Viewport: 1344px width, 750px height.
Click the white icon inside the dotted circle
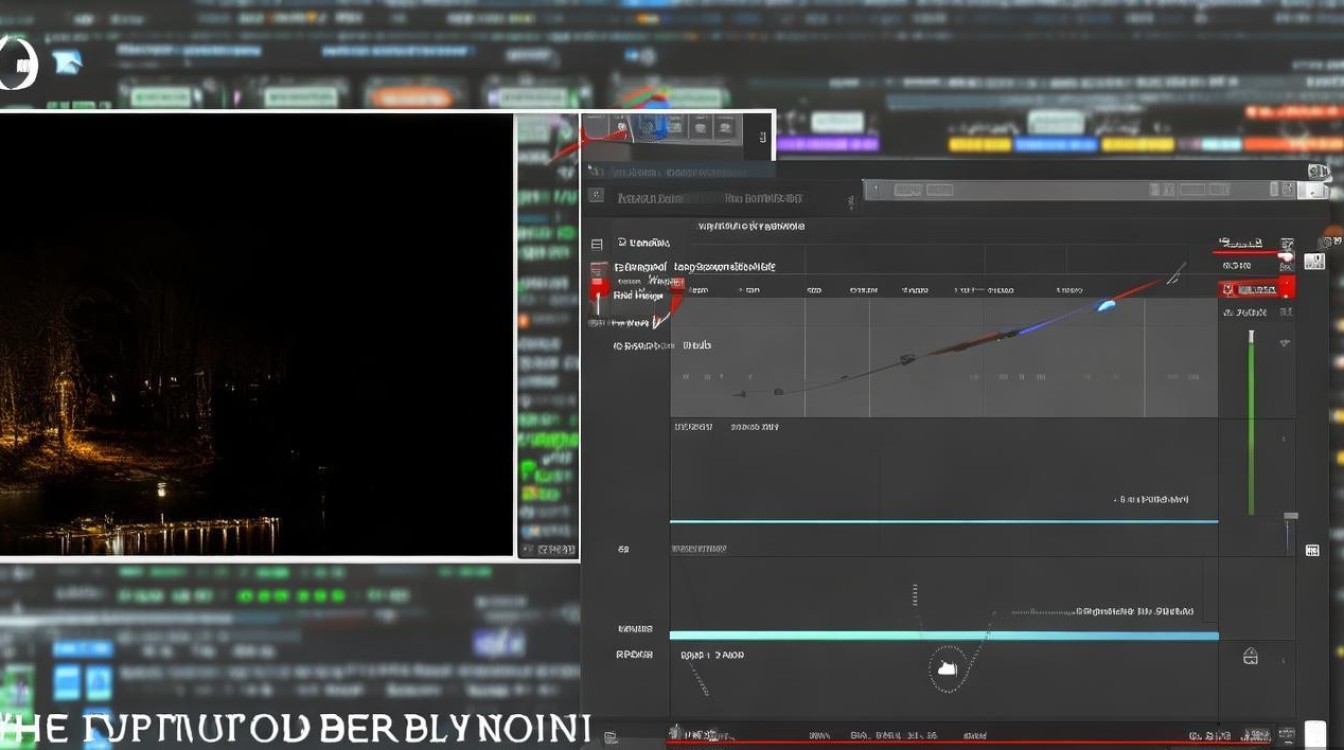coord(949,669)
